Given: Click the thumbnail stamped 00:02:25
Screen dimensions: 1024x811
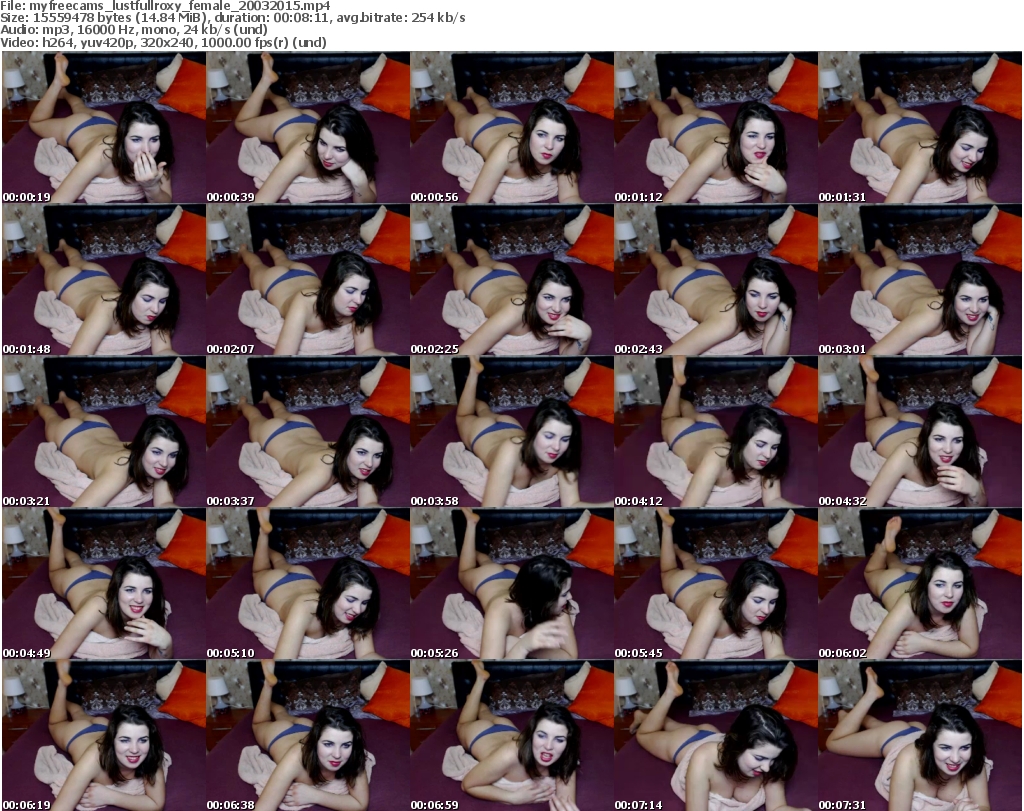Looking at the screenshot, I should pyautogui.click(x=512, y=279).
